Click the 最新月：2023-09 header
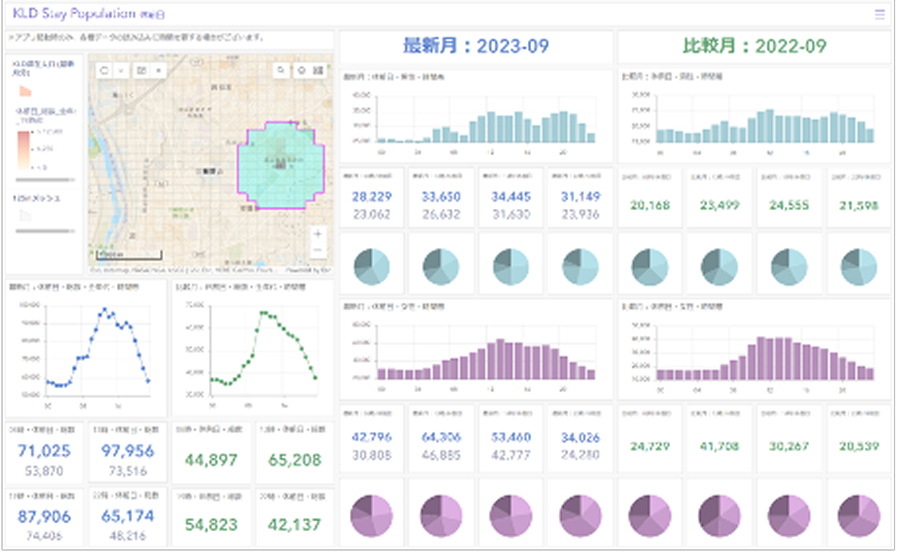Viewport: 897px width, 552px height. click(x=476, y=46)
